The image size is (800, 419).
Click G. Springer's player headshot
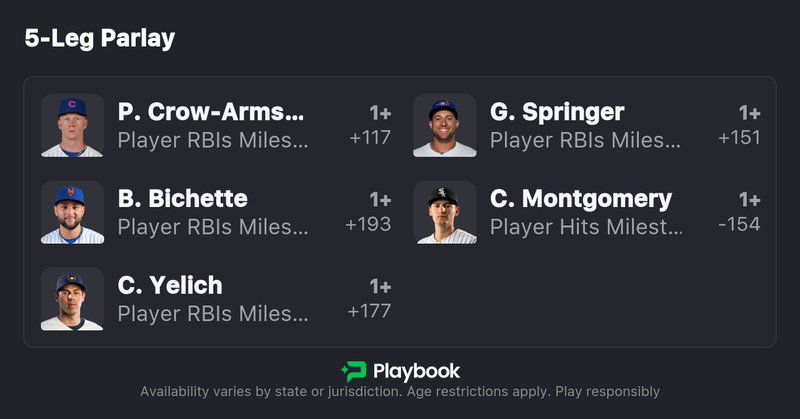[x=445, y=126]
